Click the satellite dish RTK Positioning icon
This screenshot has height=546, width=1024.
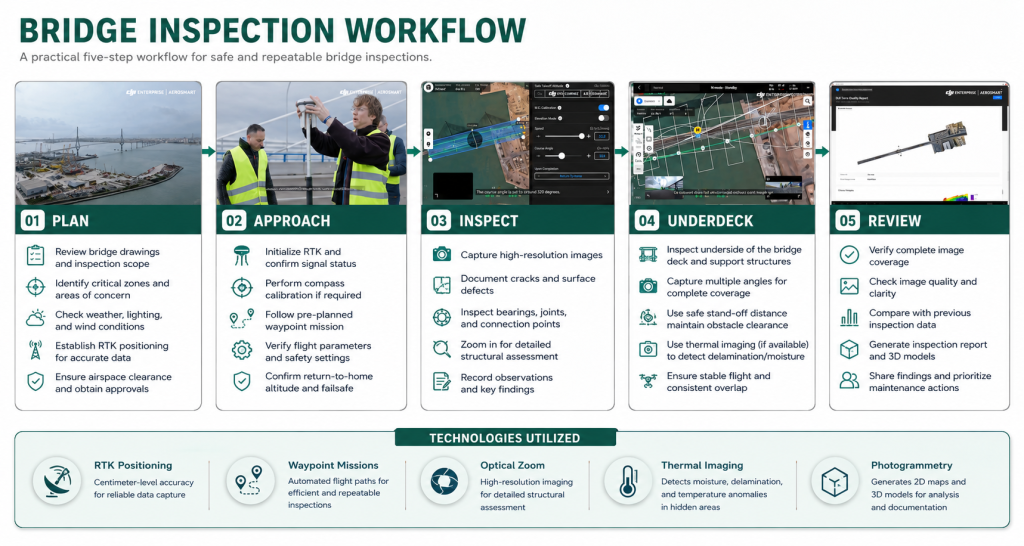tap(57, 481)
